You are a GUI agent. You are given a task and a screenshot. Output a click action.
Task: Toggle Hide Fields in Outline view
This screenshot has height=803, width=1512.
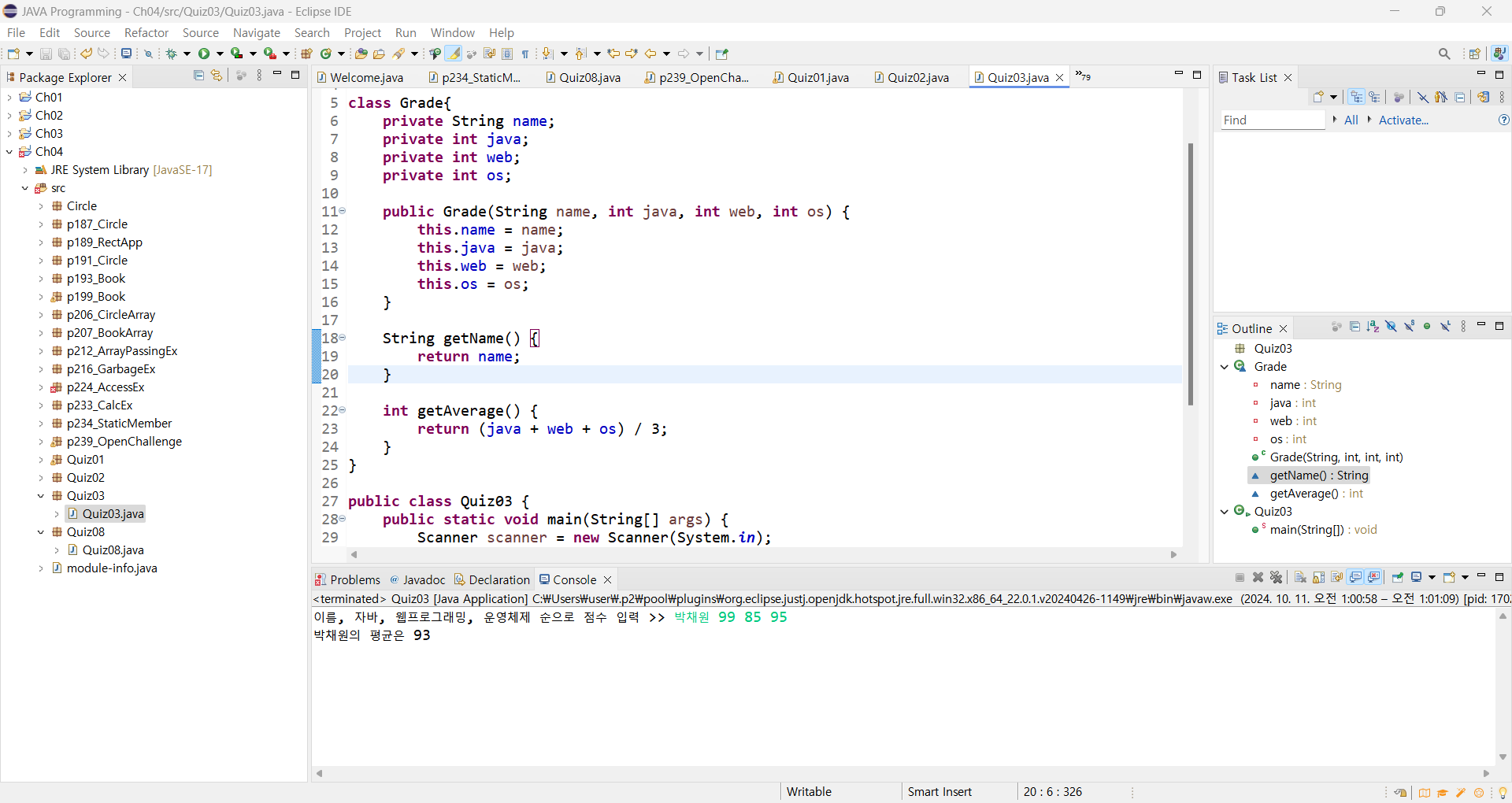1391,326
